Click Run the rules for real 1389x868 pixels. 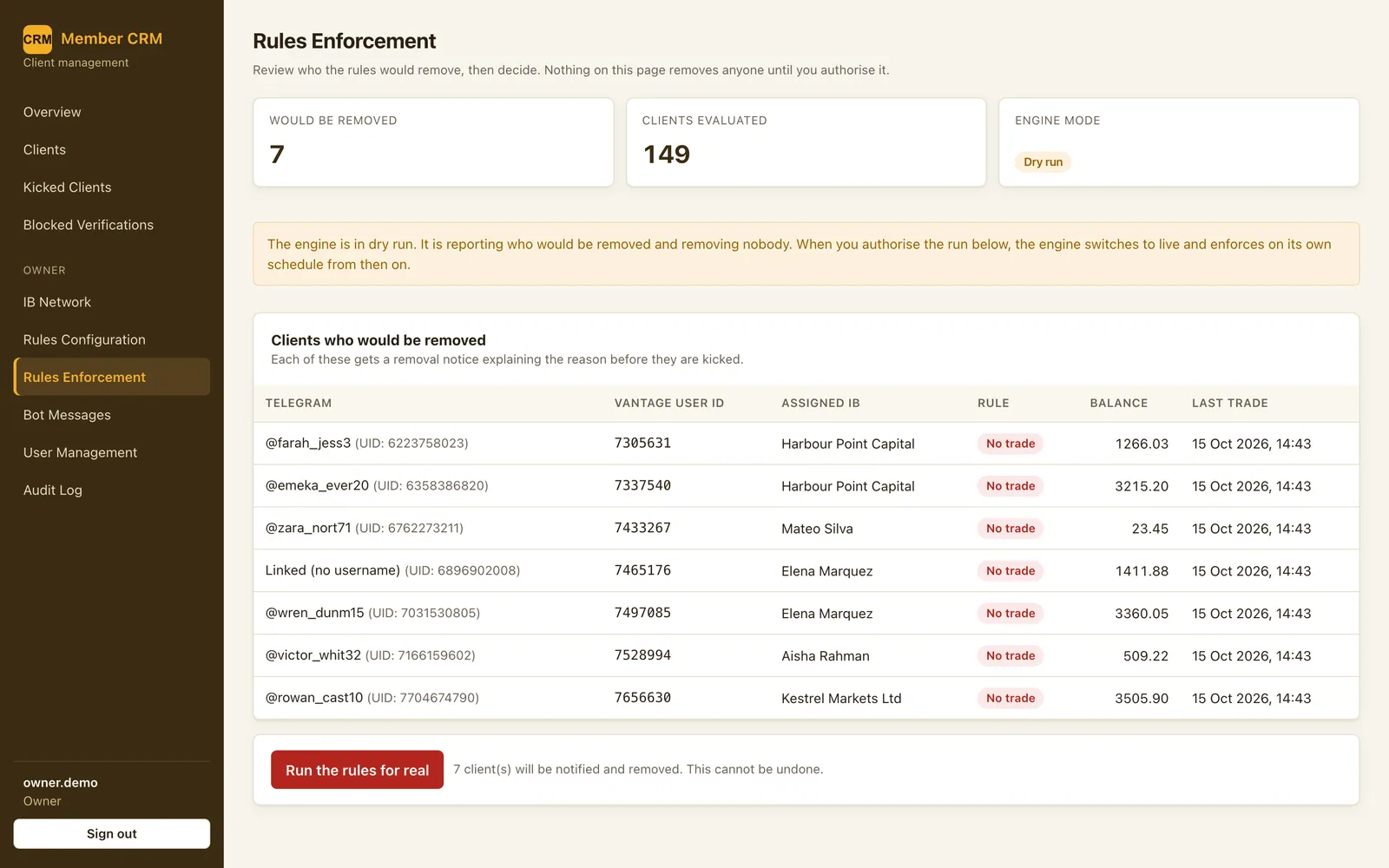coord(357,770)
